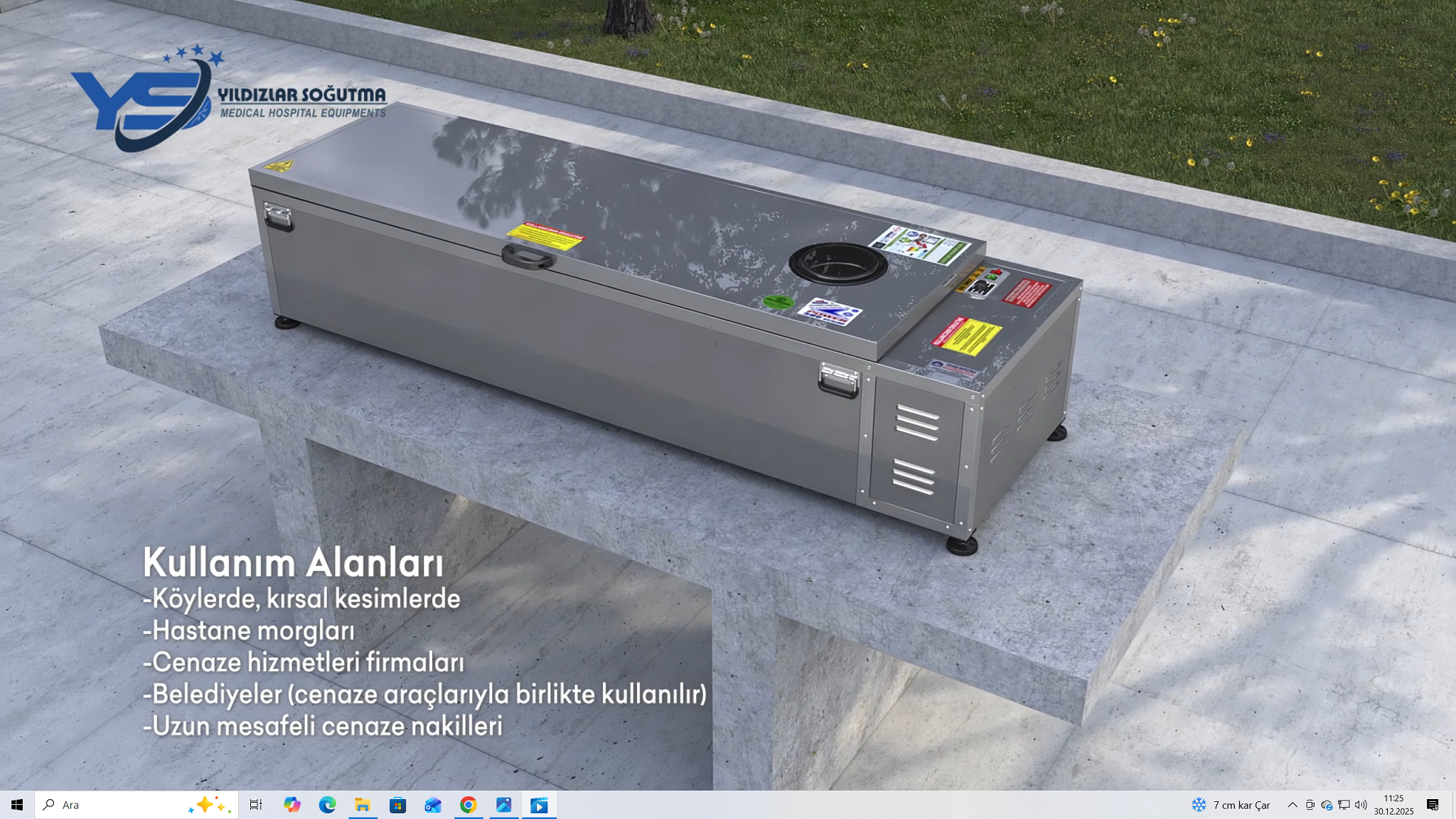This screenshot has height=819, width=1456.
Task: Open the notification action center
Action: click(x=1433, y=805)
